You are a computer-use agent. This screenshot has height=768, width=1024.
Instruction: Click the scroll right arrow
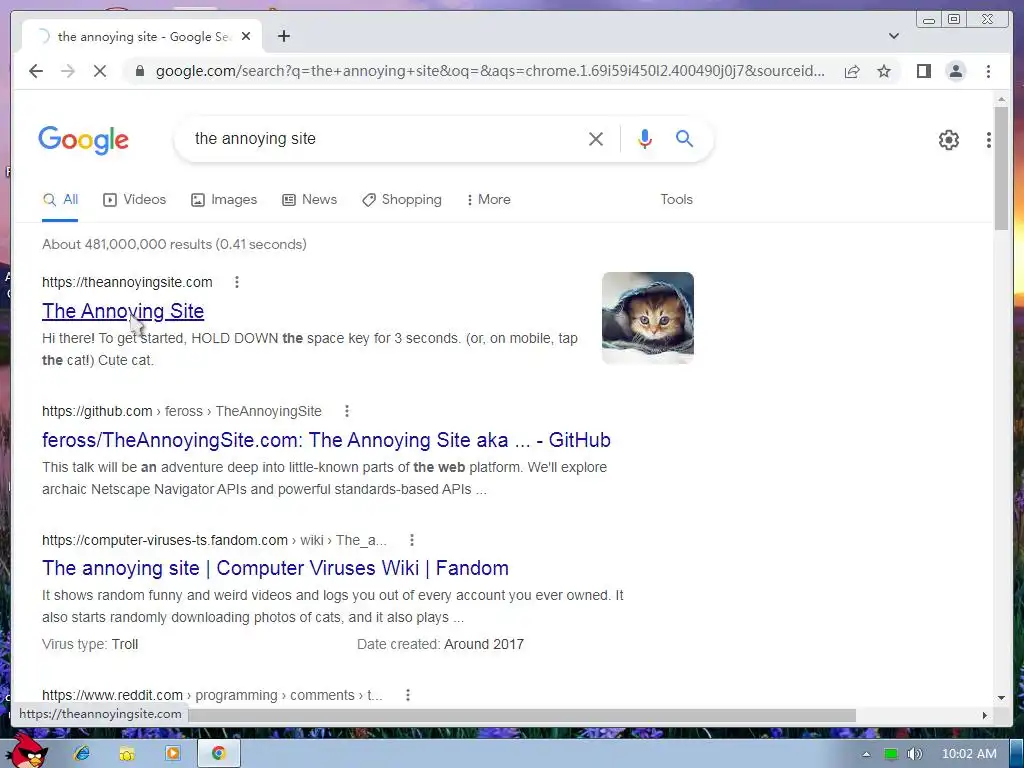pyautogui.click(x=985, y=715)
